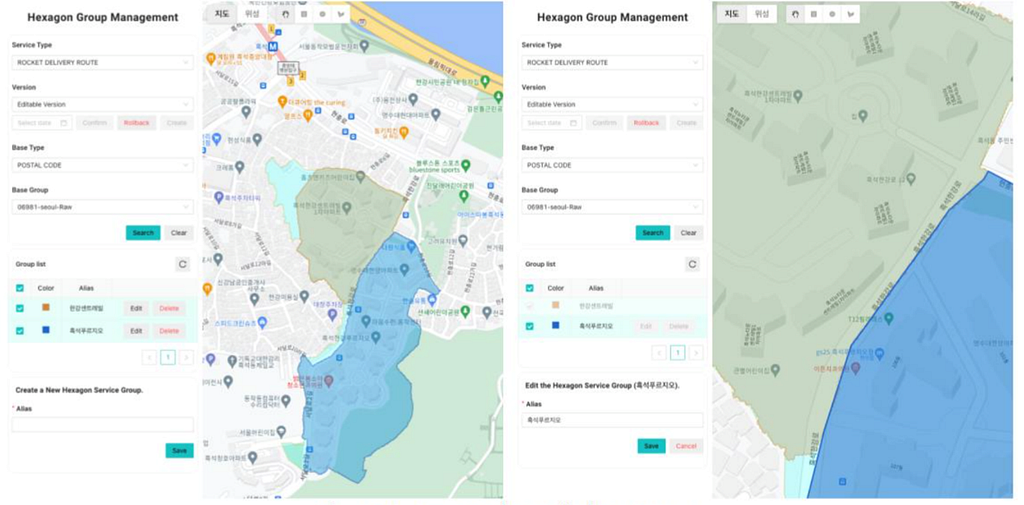Focus Alias field containing 흑석푸르지오 in Edit form
This screenshot has height=505, width=1024.
612,420
